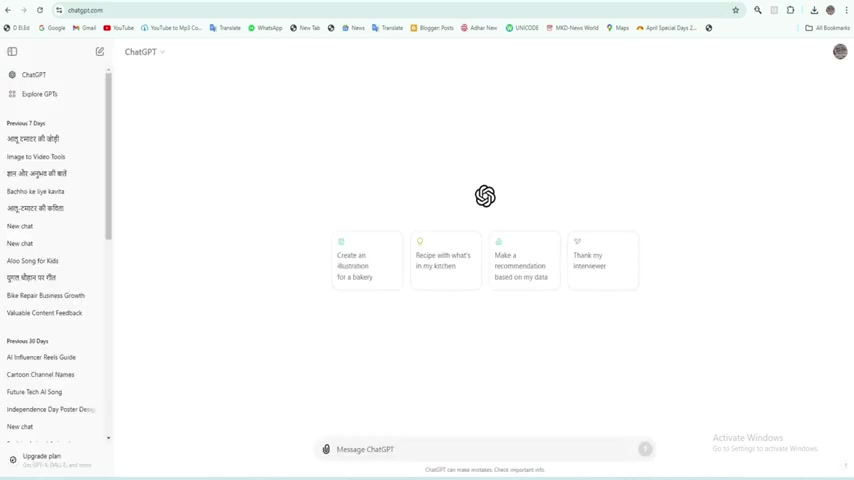The image size is (854, 480).
Task: Open Independence Day Poster chat
Action: point(51,410)
